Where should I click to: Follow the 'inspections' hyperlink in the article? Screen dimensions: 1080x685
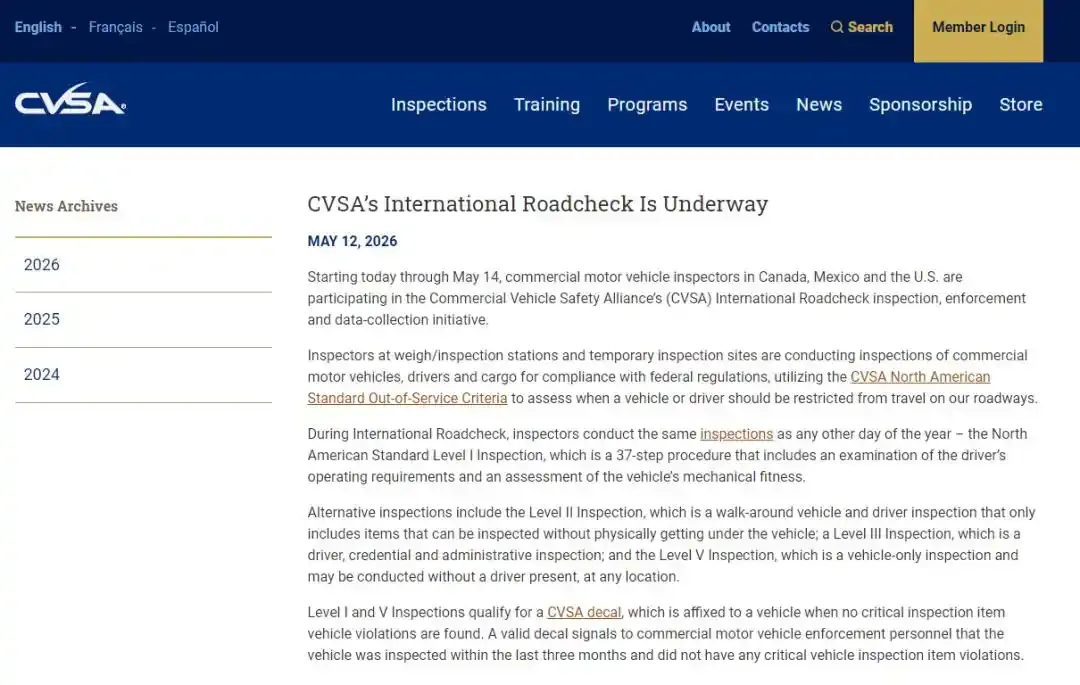(736, 434)
